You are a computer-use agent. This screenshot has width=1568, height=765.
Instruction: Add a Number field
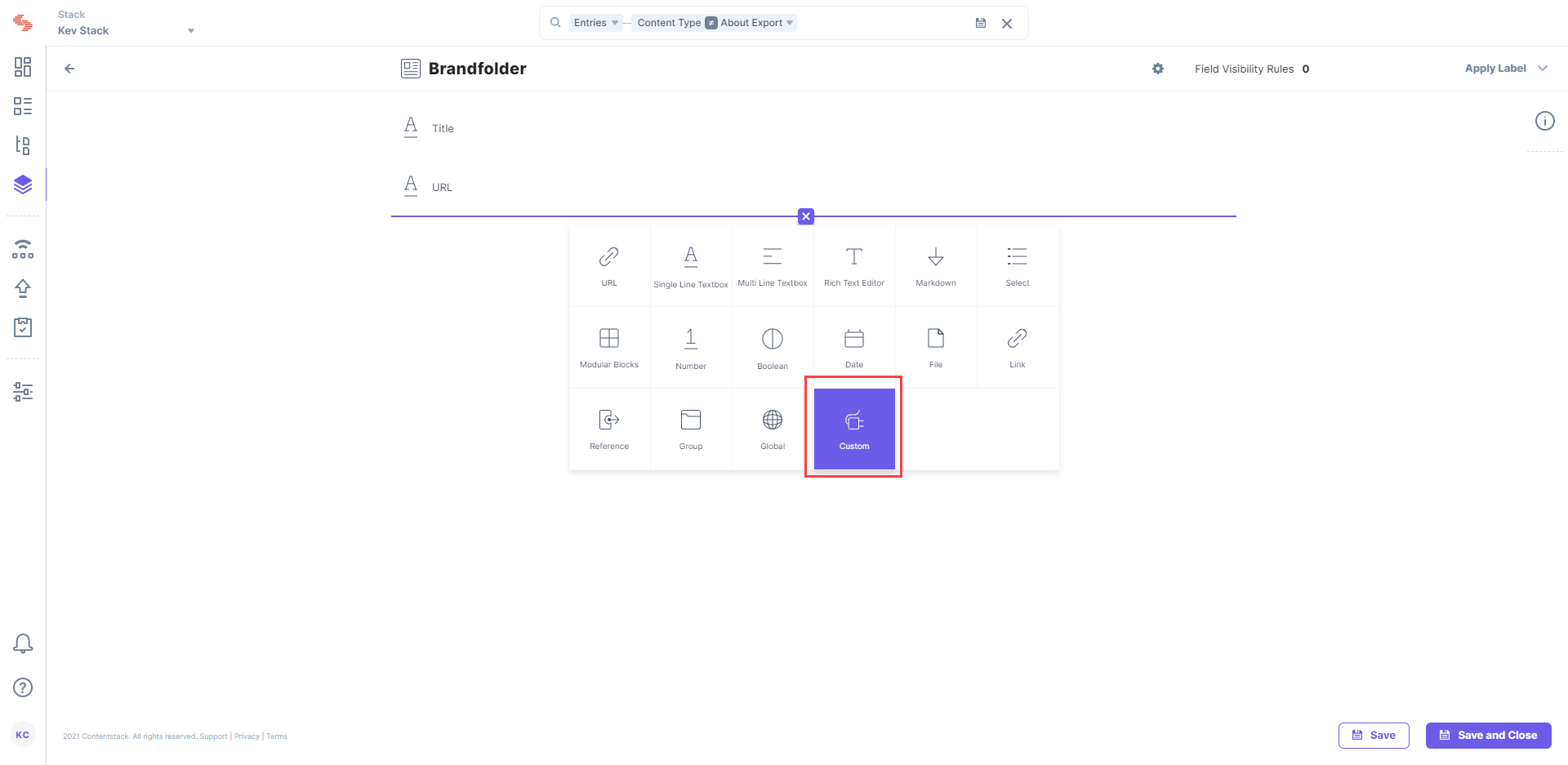point(691,348)
